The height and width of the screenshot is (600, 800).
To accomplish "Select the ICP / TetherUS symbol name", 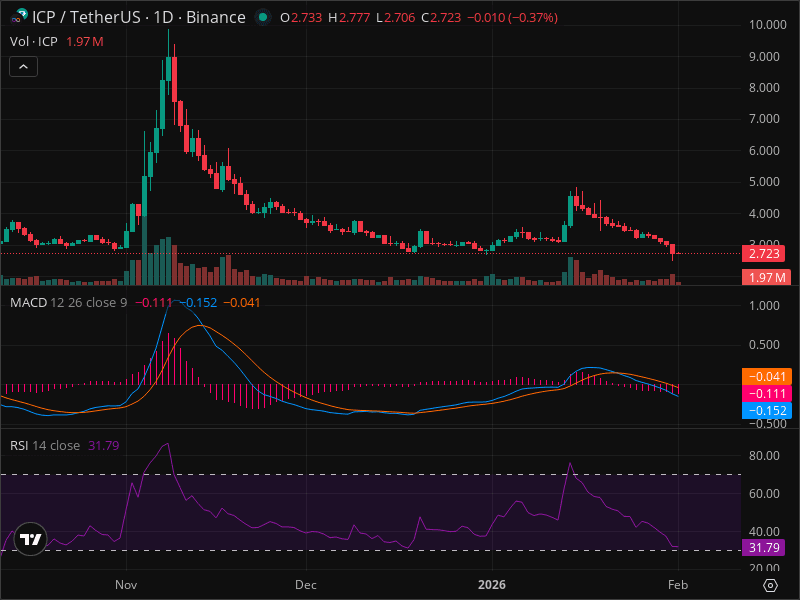I will [88, 17].
